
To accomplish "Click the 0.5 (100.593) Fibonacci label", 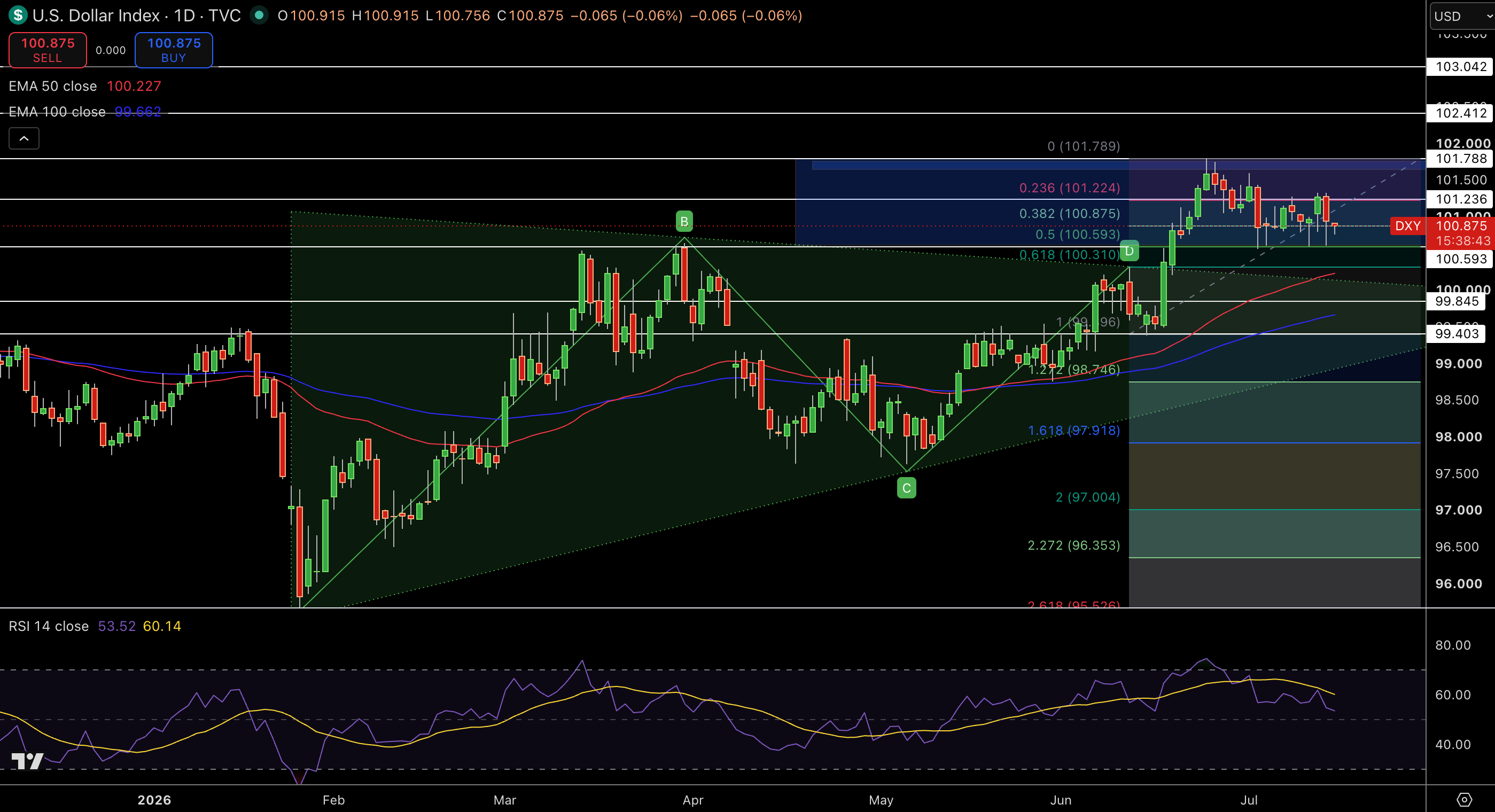I will [1078, 235].
